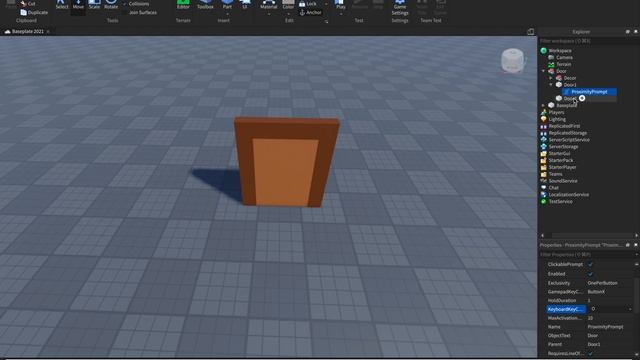Select LocalizationService in the Explorer
Screen dimensions: 640x360
click(569, 195)
